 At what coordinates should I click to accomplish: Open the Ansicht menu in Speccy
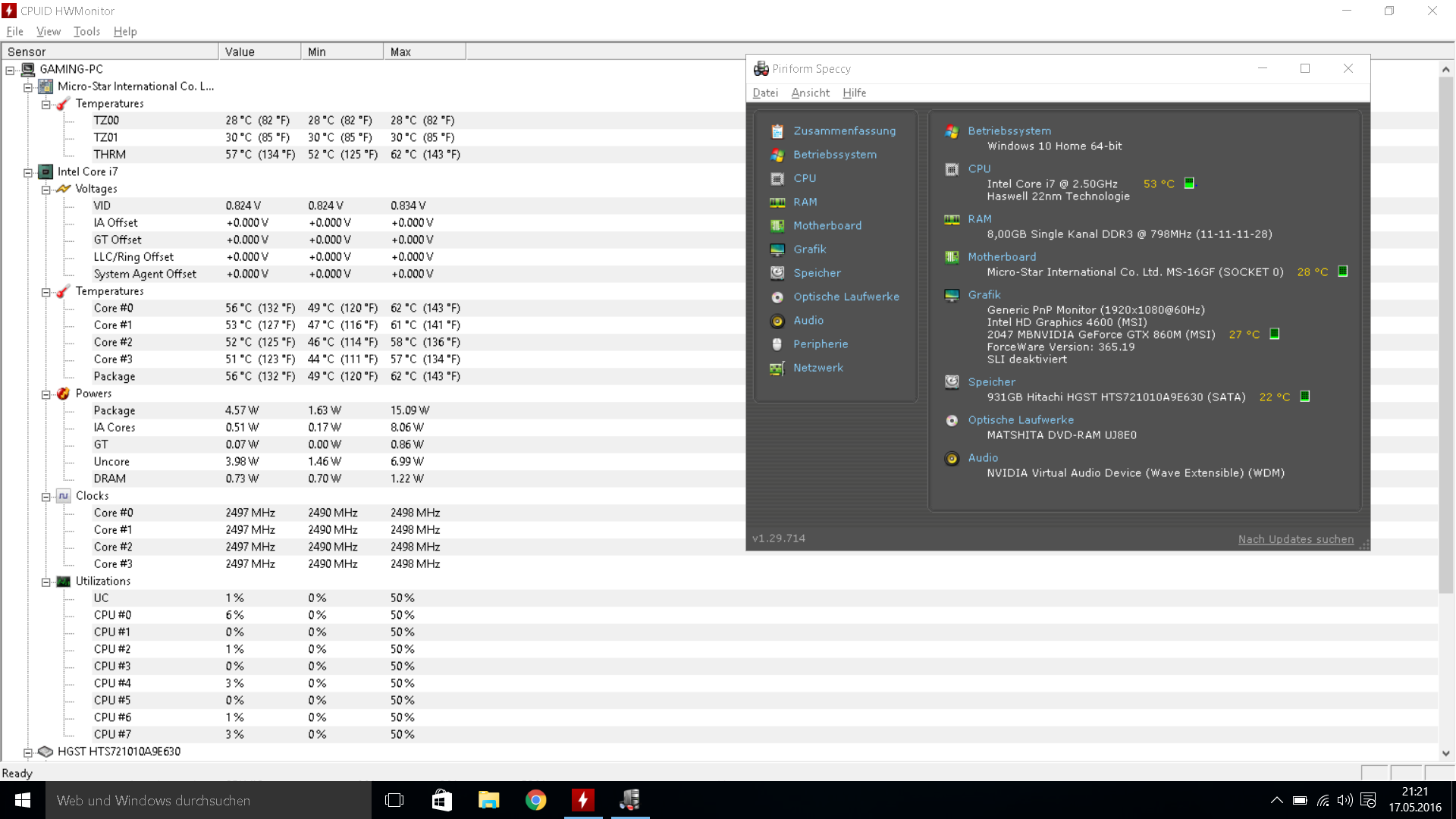(810, 93)
